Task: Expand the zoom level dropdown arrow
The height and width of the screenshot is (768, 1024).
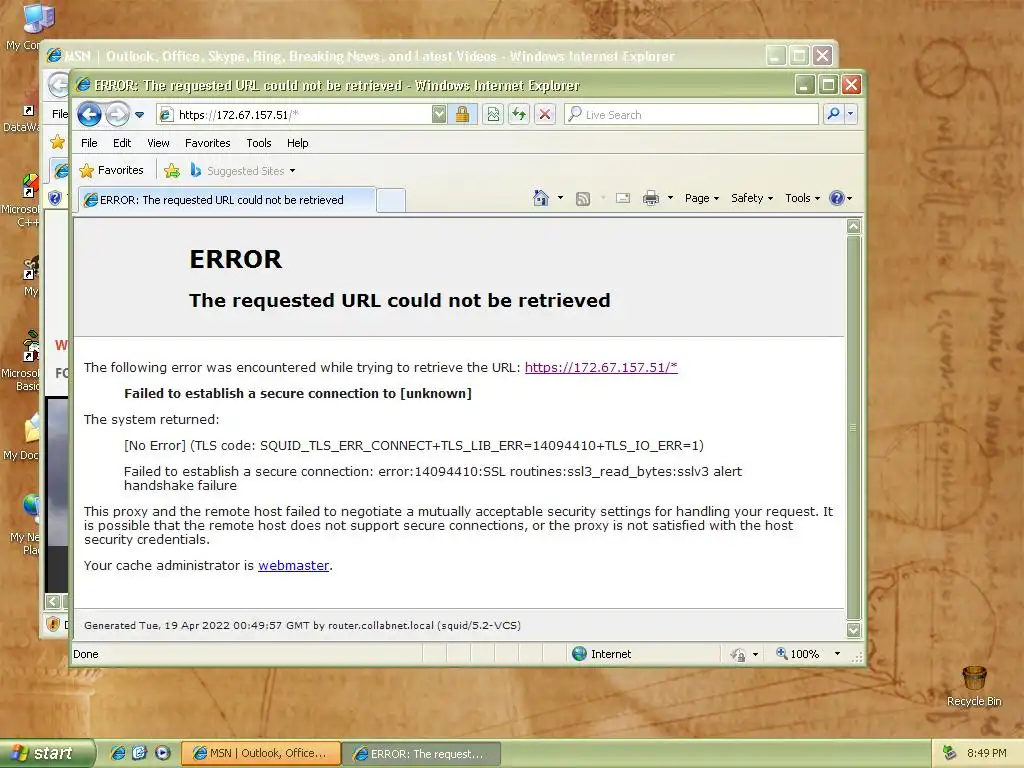Action: click(837, 654)
